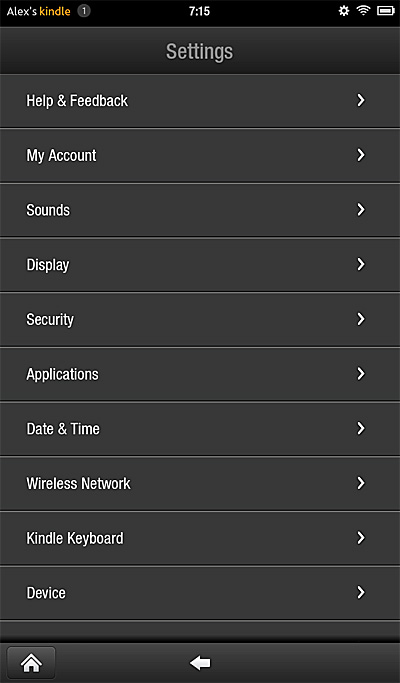400x683 pixels.
Task: Tap the Alex's Kindle device name
Action: point(38,11)
